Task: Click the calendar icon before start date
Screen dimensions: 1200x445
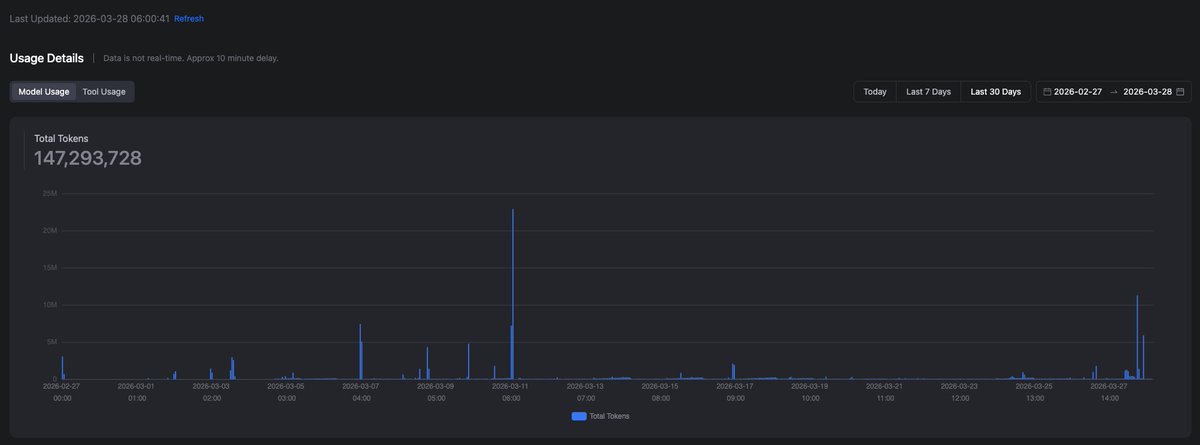Action: click(x=1047, y=91)
